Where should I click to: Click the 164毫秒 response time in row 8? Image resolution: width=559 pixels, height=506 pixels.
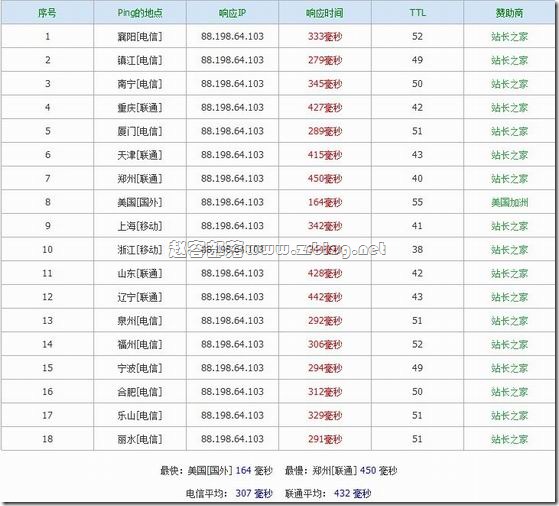click(x=325, y=202)
